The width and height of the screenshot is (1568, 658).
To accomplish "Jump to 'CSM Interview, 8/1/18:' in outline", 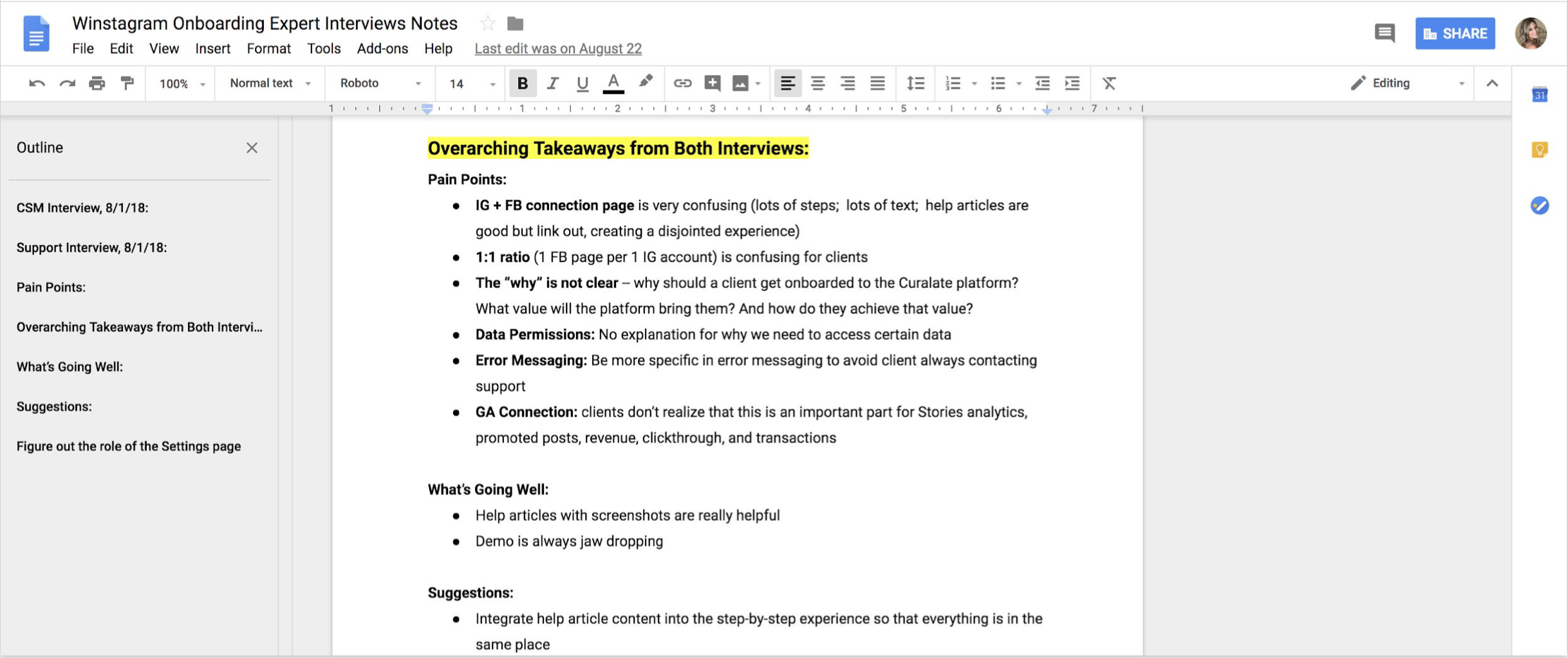I will click(82, 208).
